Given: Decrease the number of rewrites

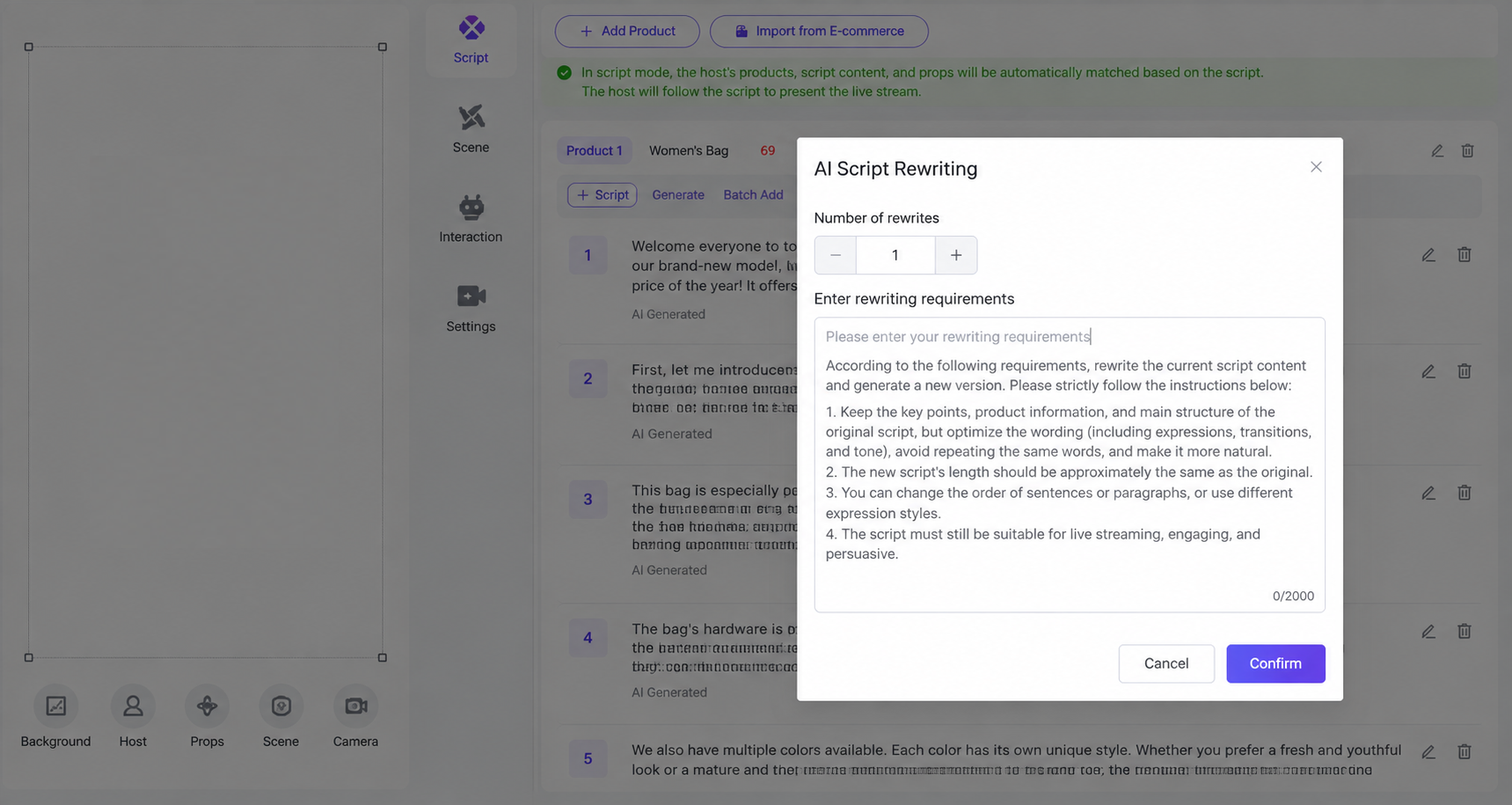Looking at the screenshot, I should [x=836, y=255].
